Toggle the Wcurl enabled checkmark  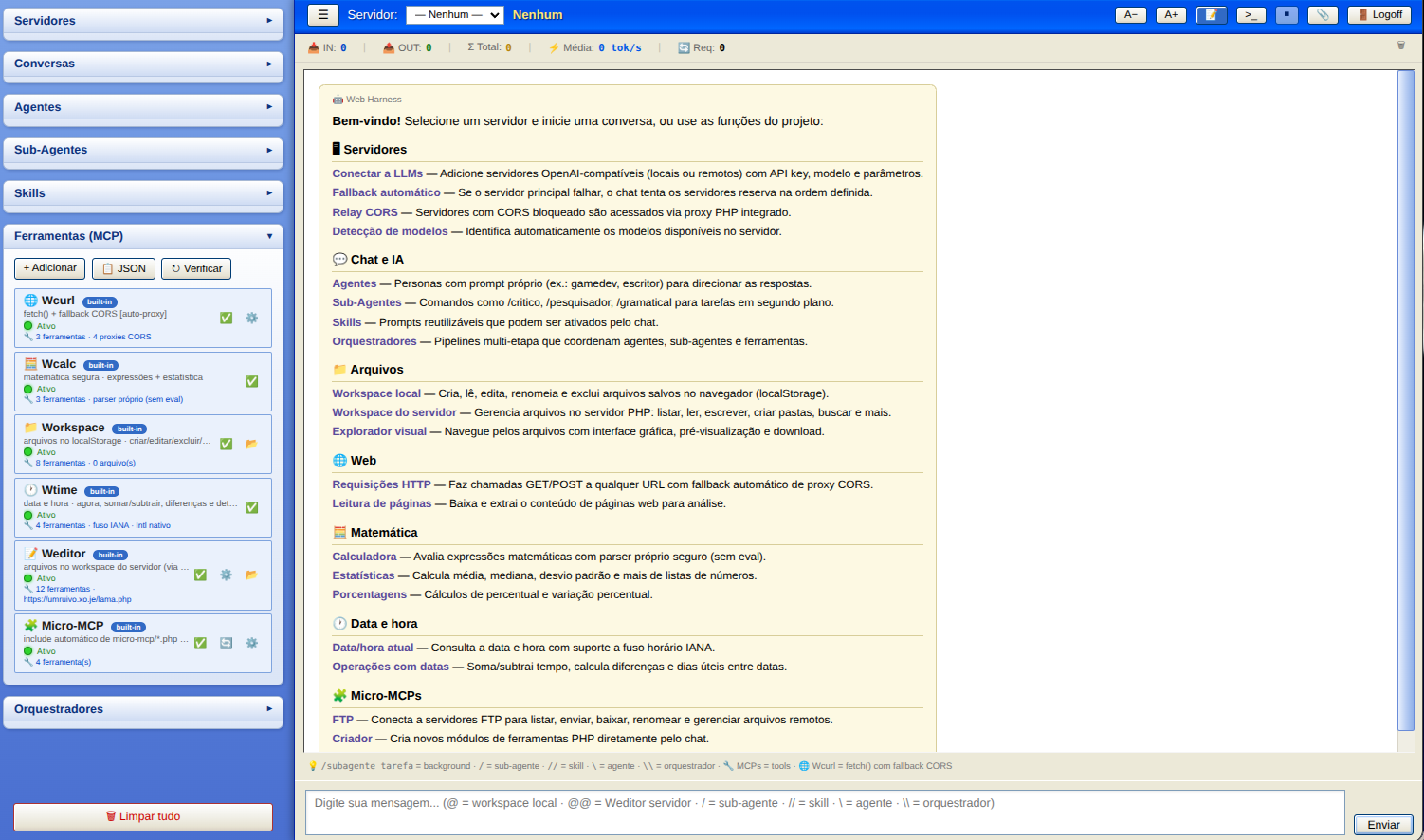(227, 319)
